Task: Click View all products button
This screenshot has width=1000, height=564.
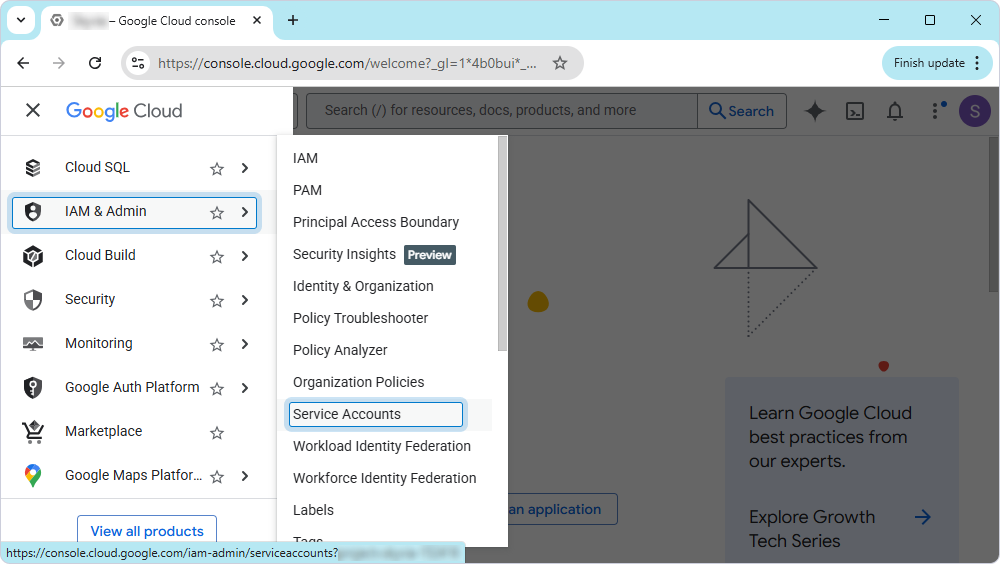Action: click(x=147, y=531)
